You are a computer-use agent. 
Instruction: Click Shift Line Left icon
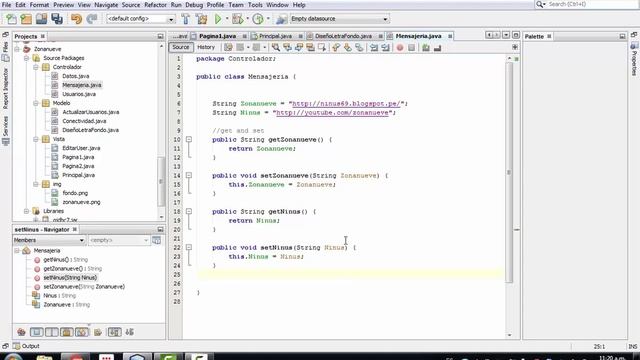click(374, 48)
